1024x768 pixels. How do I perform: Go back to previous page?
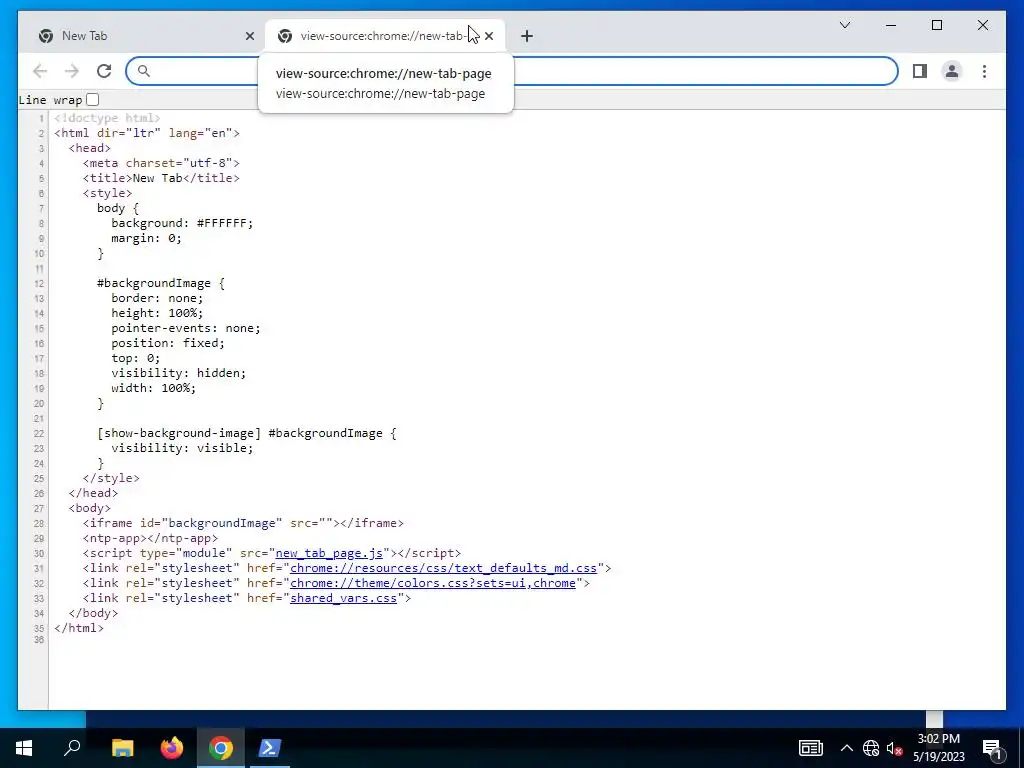point(40,71)
